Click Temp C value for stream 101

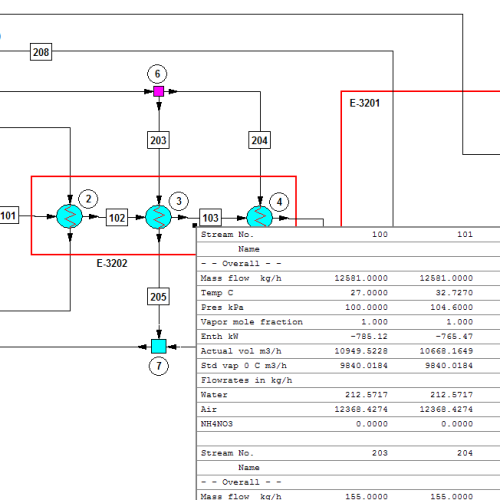point(454,293)
